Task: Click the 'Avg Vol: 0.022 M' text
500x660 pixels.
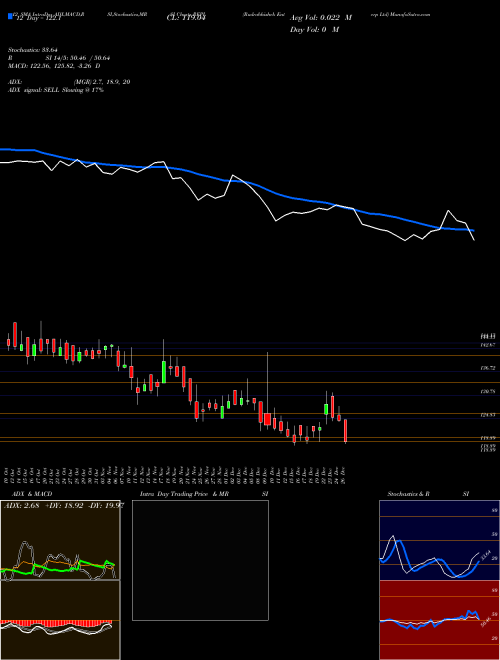Action: coord(320,18)
